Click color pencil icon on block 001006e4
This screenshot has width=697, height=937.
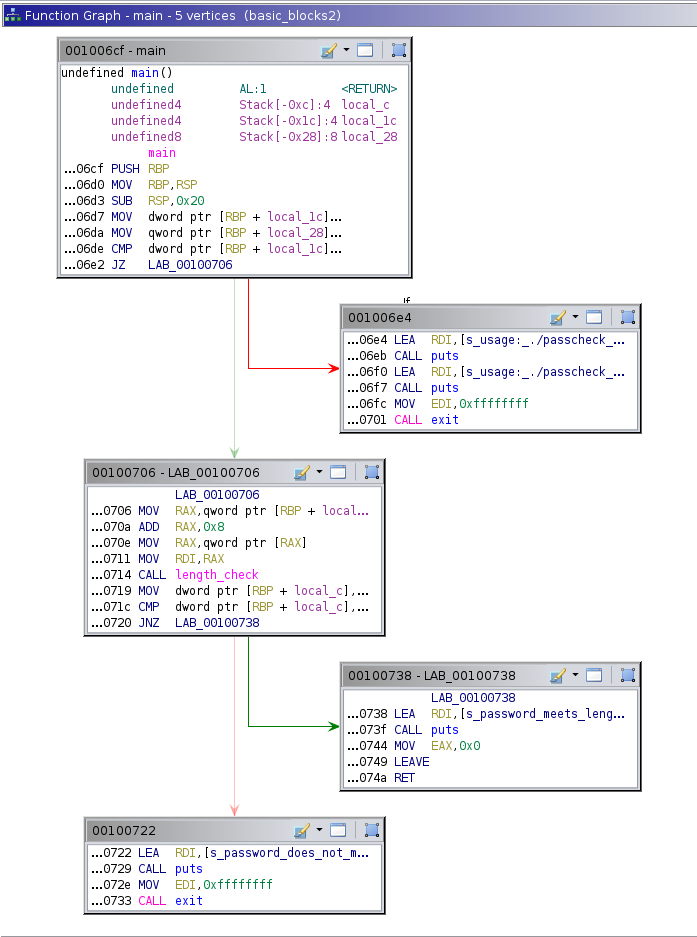pos(557,318)
